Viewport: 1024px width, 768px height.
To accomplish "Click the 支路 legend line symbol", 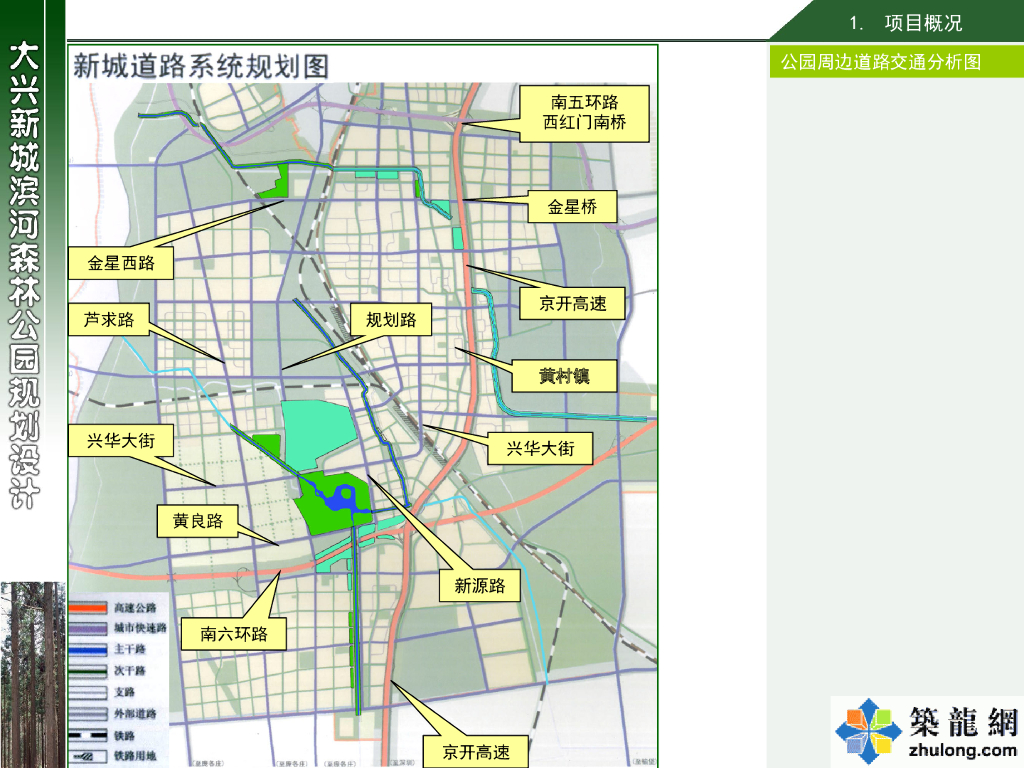I will click(x=88, y=692).
